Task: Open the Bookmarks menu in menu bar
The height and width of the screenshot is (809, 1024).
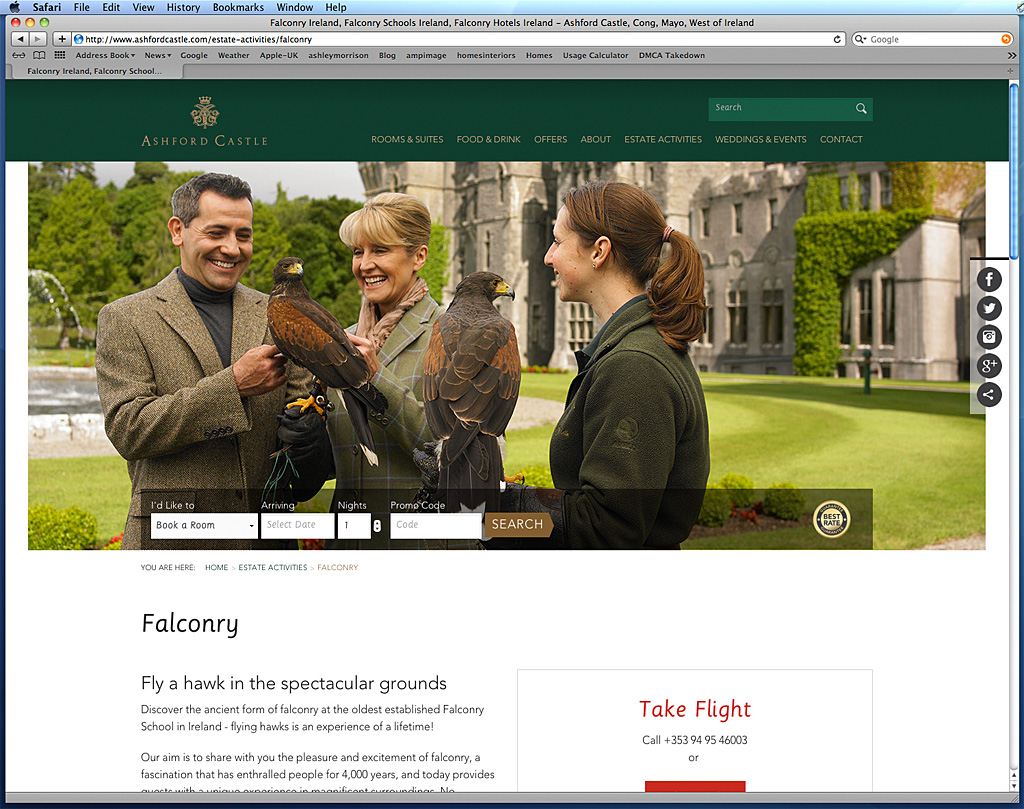Action: click(x=238, y=7)
